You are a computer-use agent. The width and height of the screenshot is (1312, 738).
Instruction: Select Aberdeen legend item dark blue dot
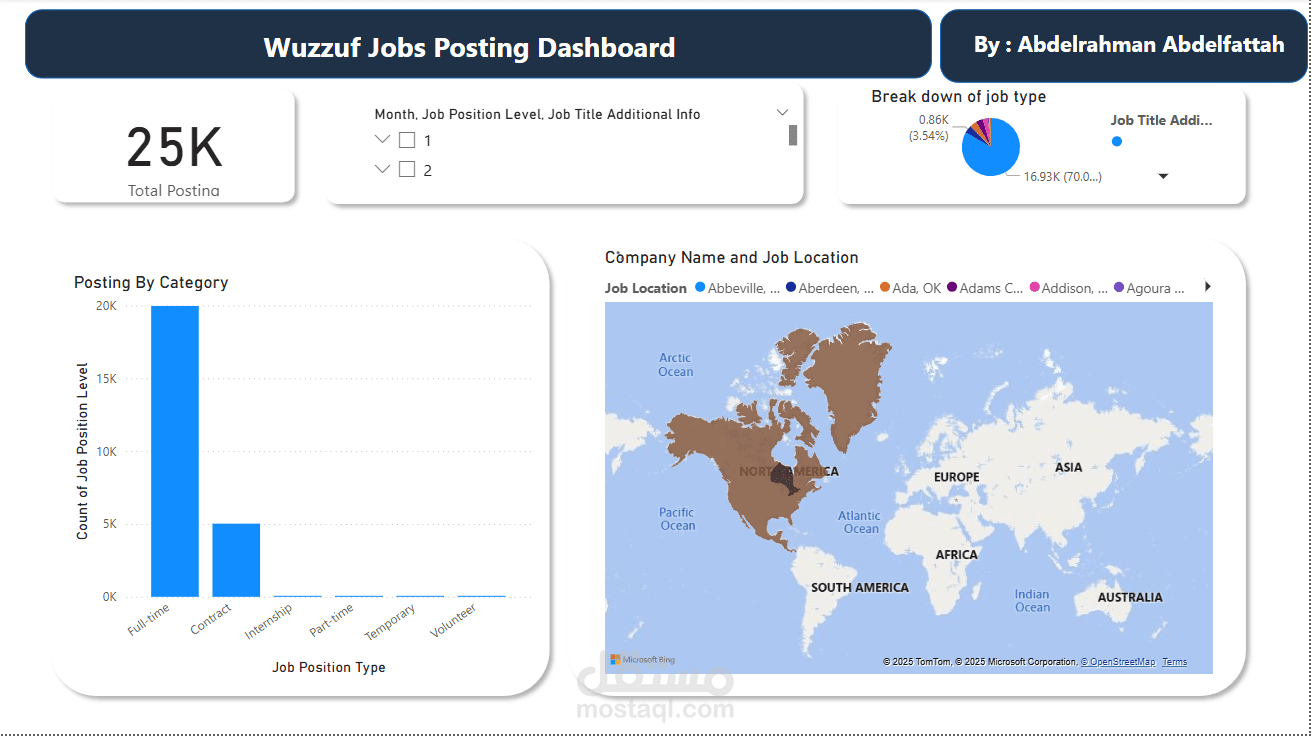tap(791, 288)
